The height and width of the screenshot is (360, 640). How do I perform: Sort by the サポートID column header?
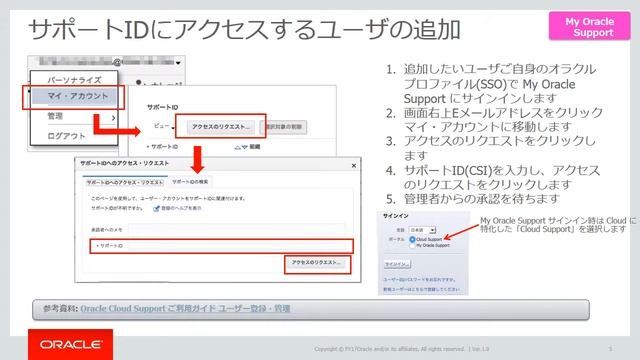click(x=164, y=147)
